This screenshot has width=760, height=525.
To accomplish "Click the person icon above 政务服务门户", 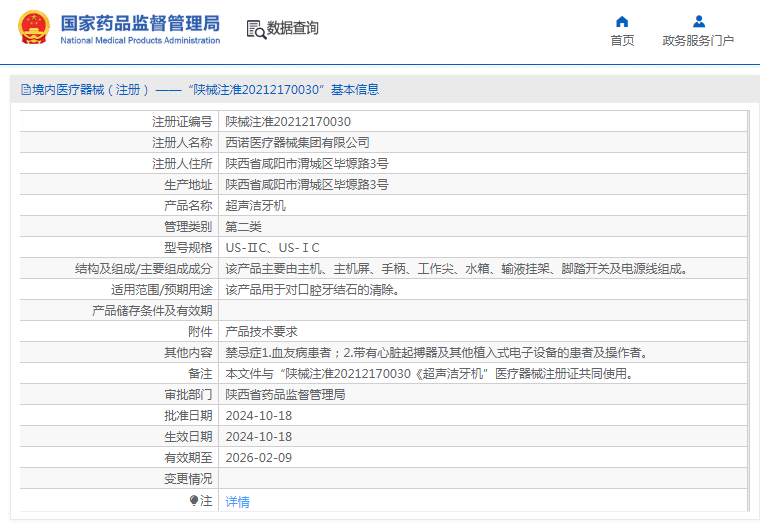I will click(x=698, y=21).
